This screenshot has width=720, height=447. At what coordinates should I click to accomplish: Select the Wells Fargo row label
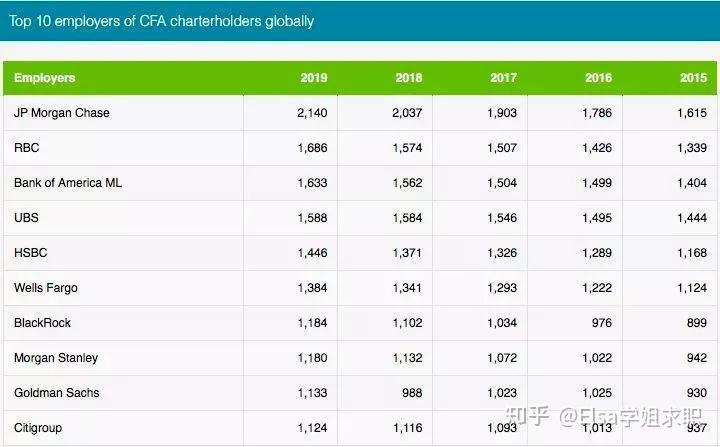click(46, 288)
